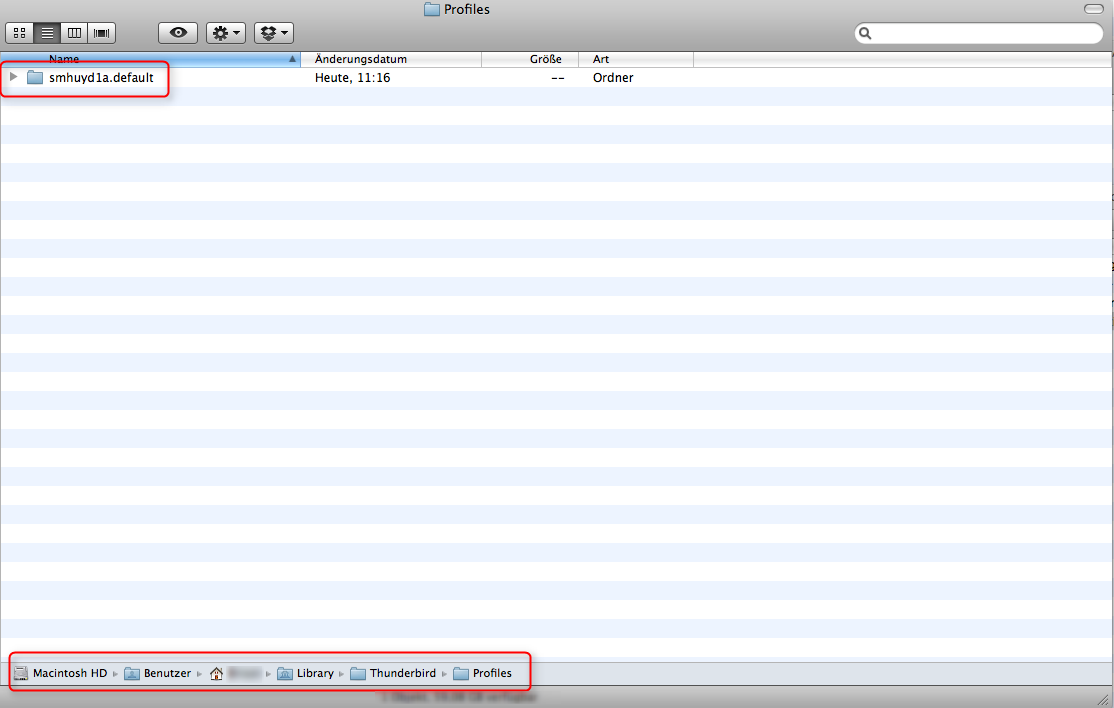Toggle toolbar visibility with the pill button

[1093, 9]
